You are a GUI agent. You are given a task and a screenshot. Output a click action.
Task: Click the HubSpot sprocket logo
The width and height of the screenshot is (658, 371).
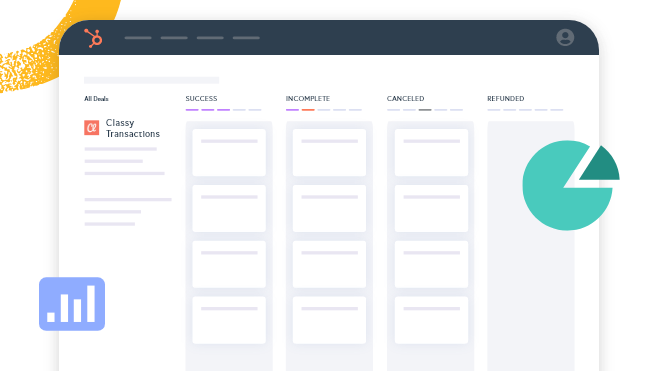(93, 38)
